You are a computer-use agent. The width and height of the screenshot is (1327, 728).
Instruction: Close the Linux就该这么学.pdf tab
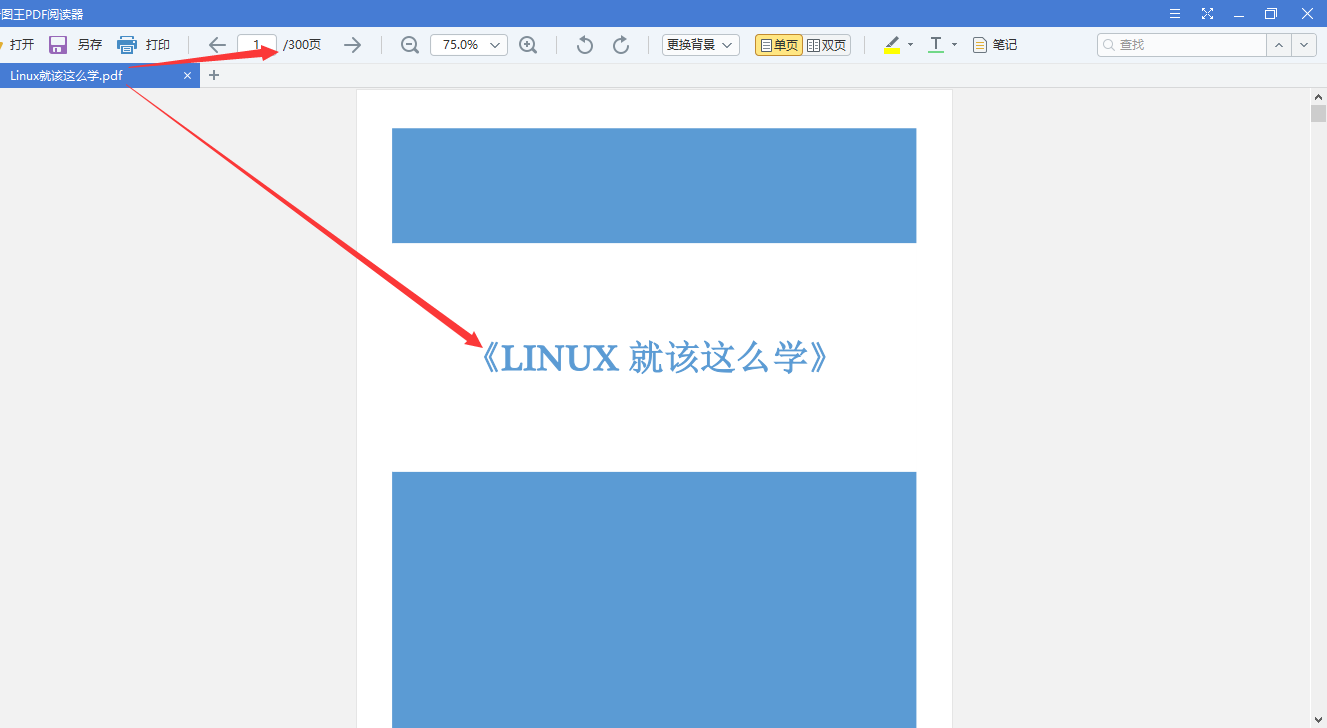click(187, 76)
